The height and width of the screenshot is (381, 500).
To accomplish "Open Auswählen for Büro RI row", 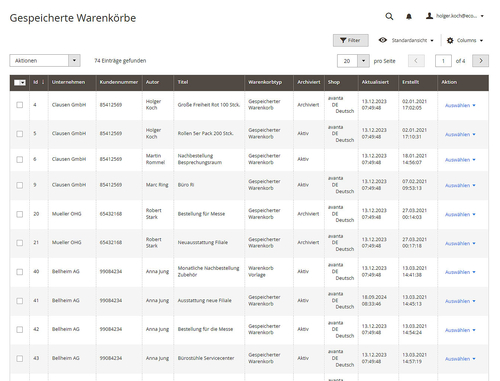I will [460, 185].
